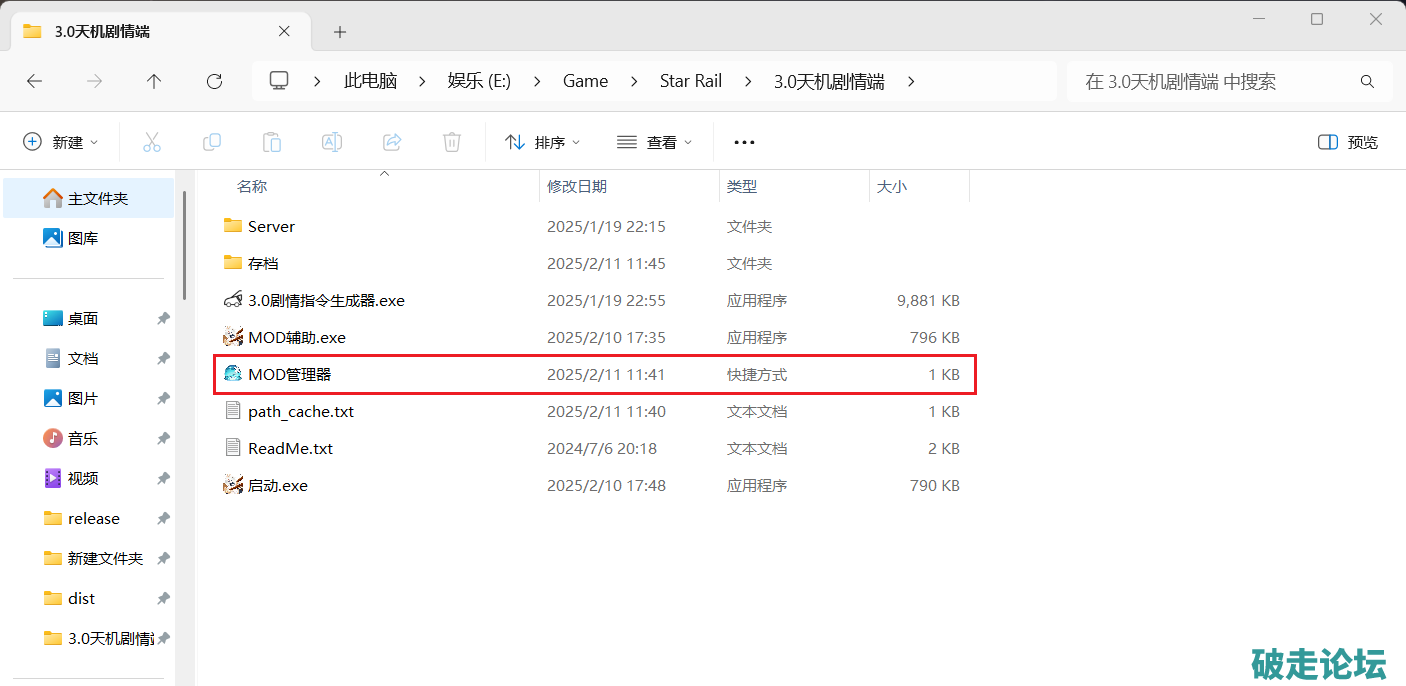Open the 新建 dropdown menu

(x=61, y=142)
